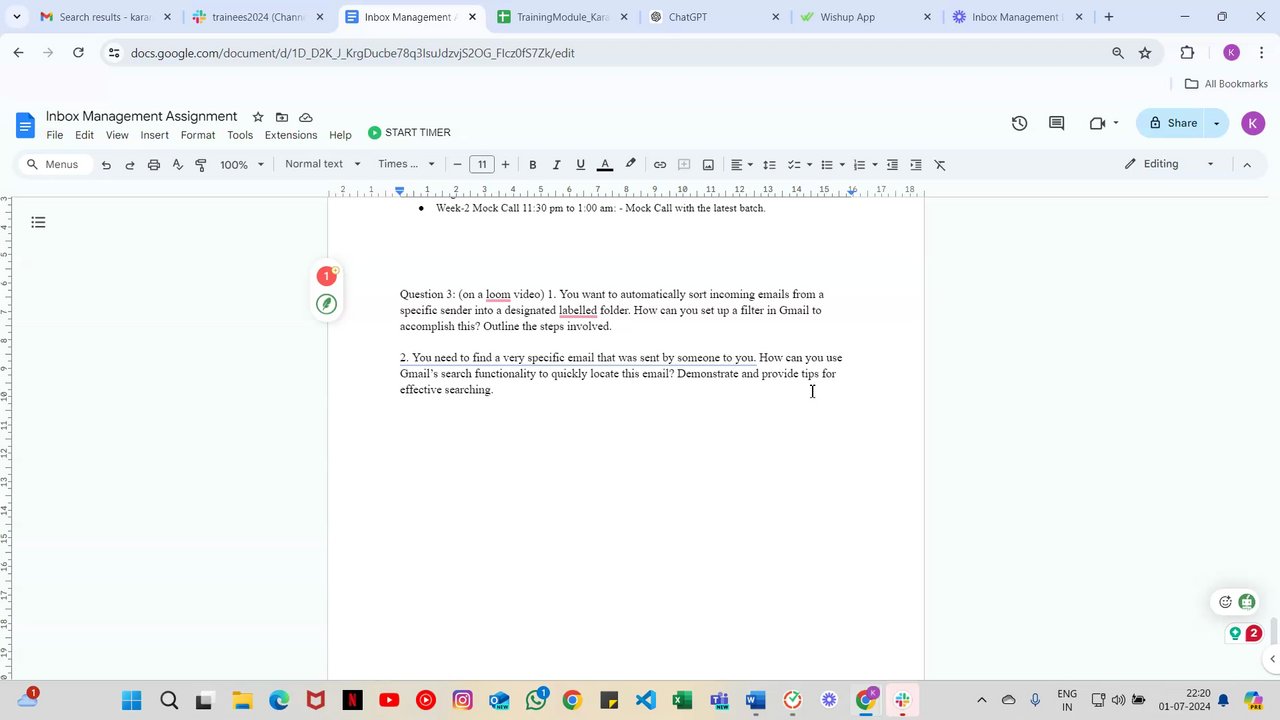1280x720 pixels.
Task: Click the Line and paragraph spacing icon
Action: [x=769, y=165]
